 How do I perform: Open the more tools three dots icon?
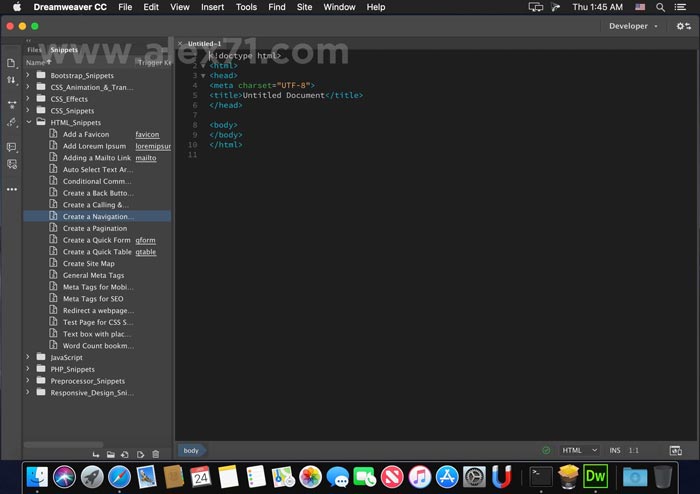tap(12, 189)
